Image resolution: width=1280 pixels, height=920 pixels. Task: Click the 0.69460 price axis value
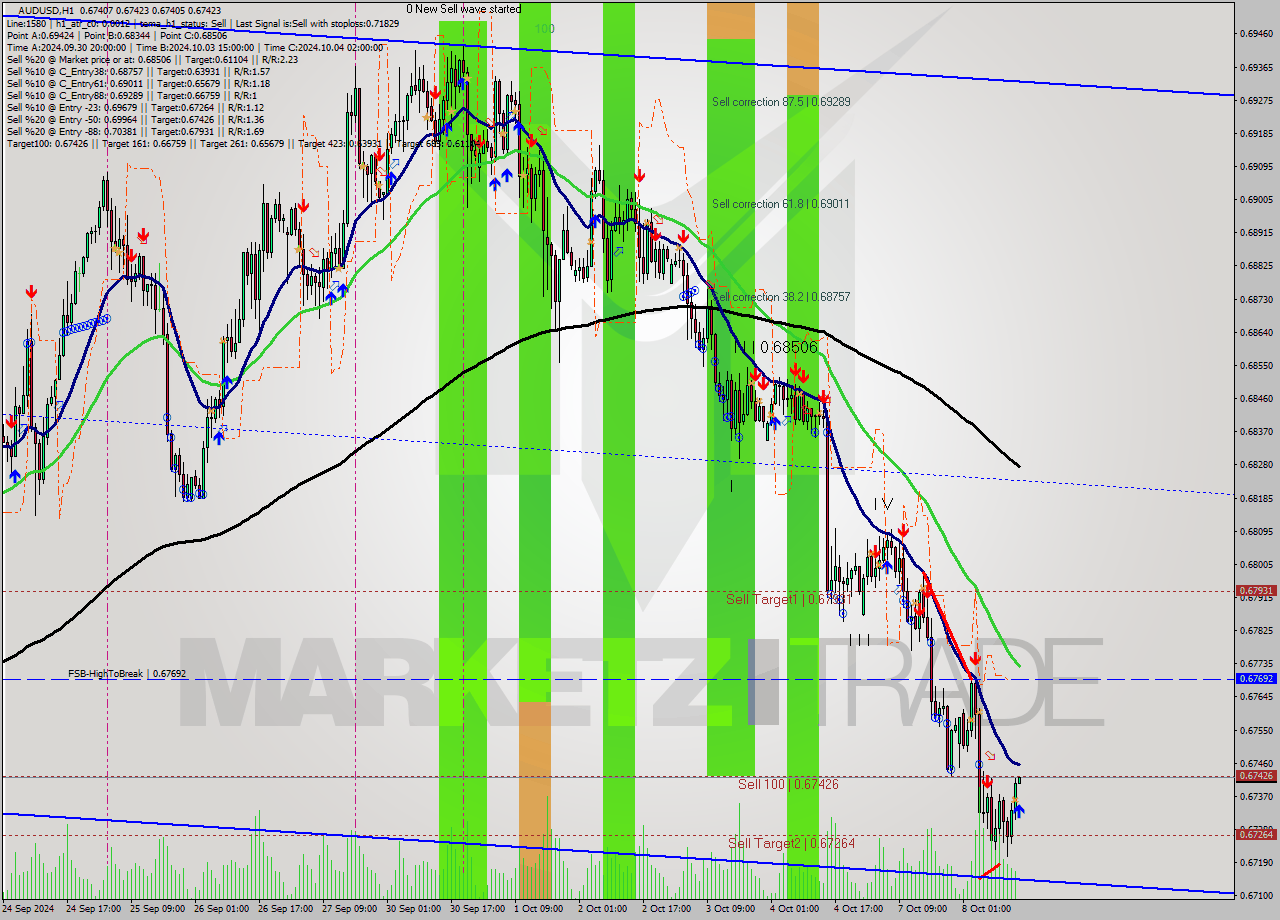(1256, 34)
